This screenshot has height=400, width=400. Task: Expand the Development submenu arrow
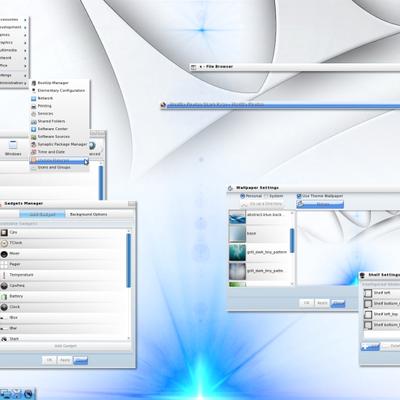click(25, 28)
